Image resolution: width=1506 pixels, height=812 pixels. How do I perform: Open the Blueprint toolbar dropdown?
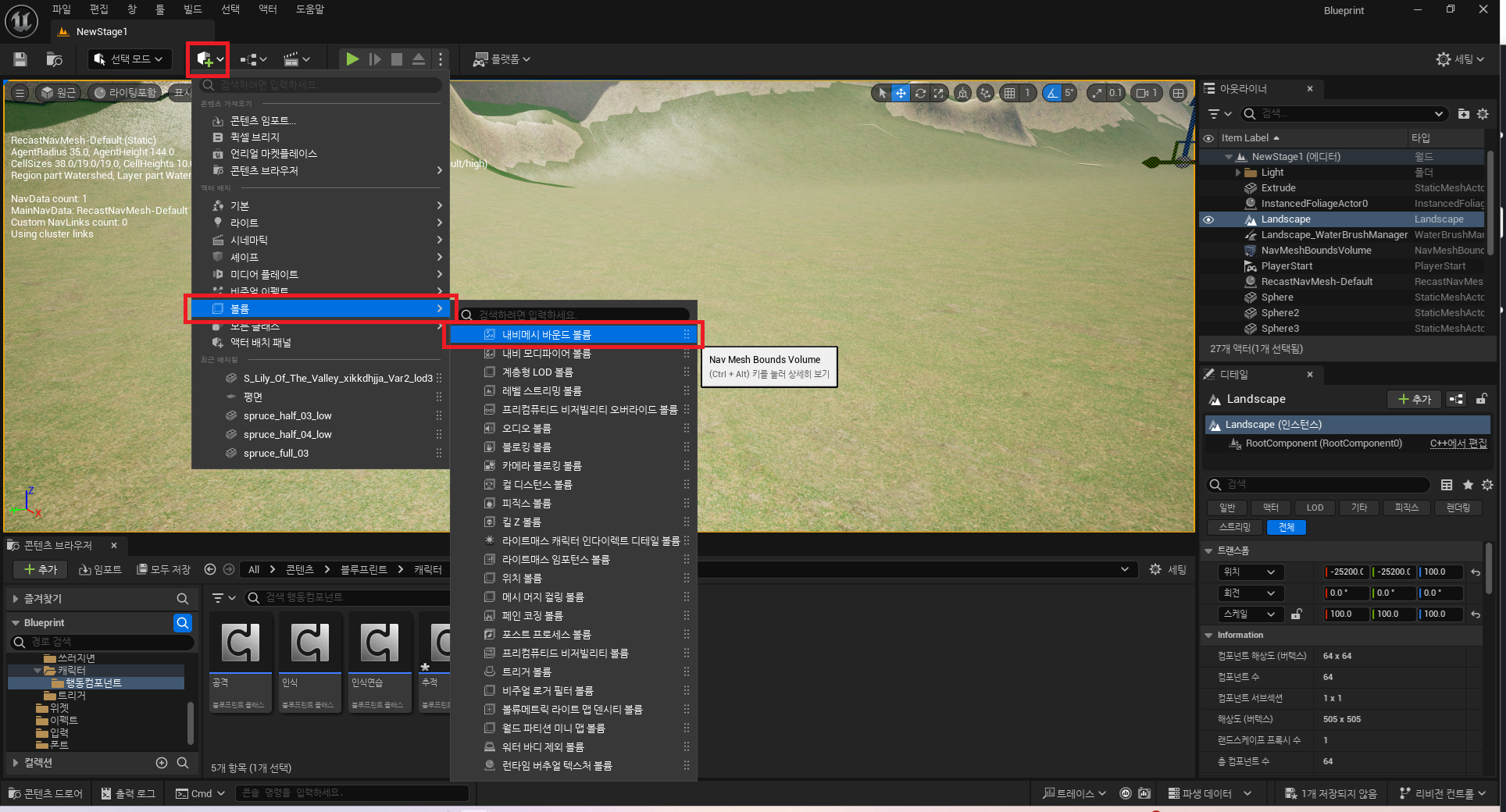(x=254, y=59)
